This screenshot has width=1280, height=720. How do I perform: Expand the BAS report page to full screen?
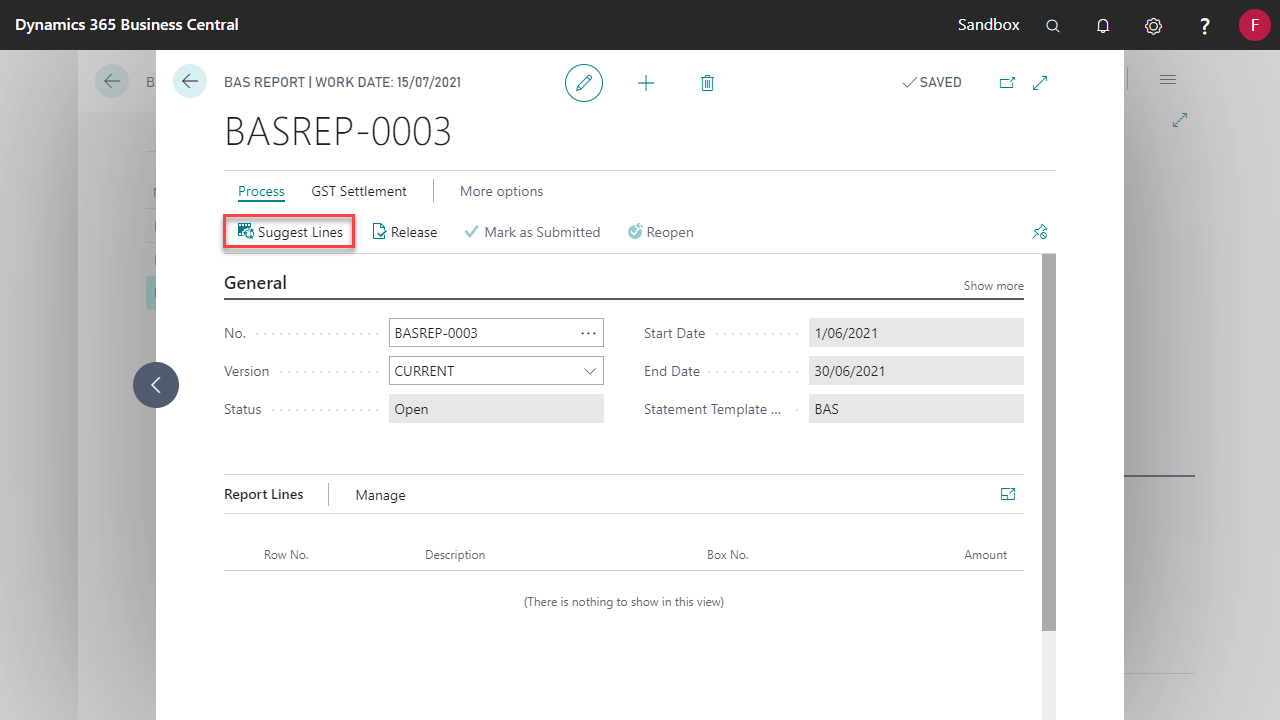click(1040, 83)
